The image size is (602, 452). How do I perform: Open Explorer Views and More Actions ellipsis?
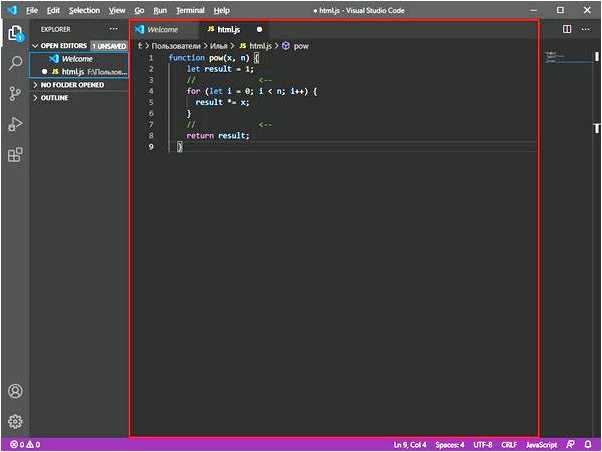coord(114,29)
